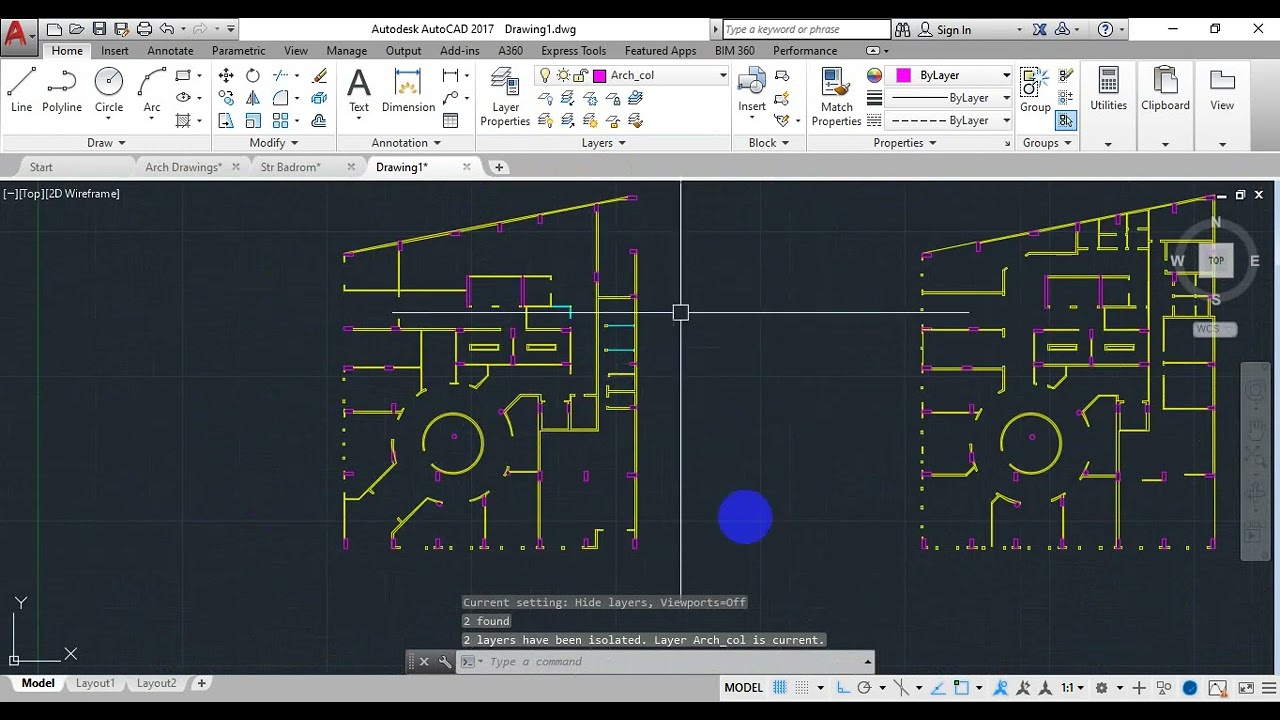The height and width of the screenshot is (720, 1280).
Task: Click the Hatch tool icon
Action: pos(183,121)
